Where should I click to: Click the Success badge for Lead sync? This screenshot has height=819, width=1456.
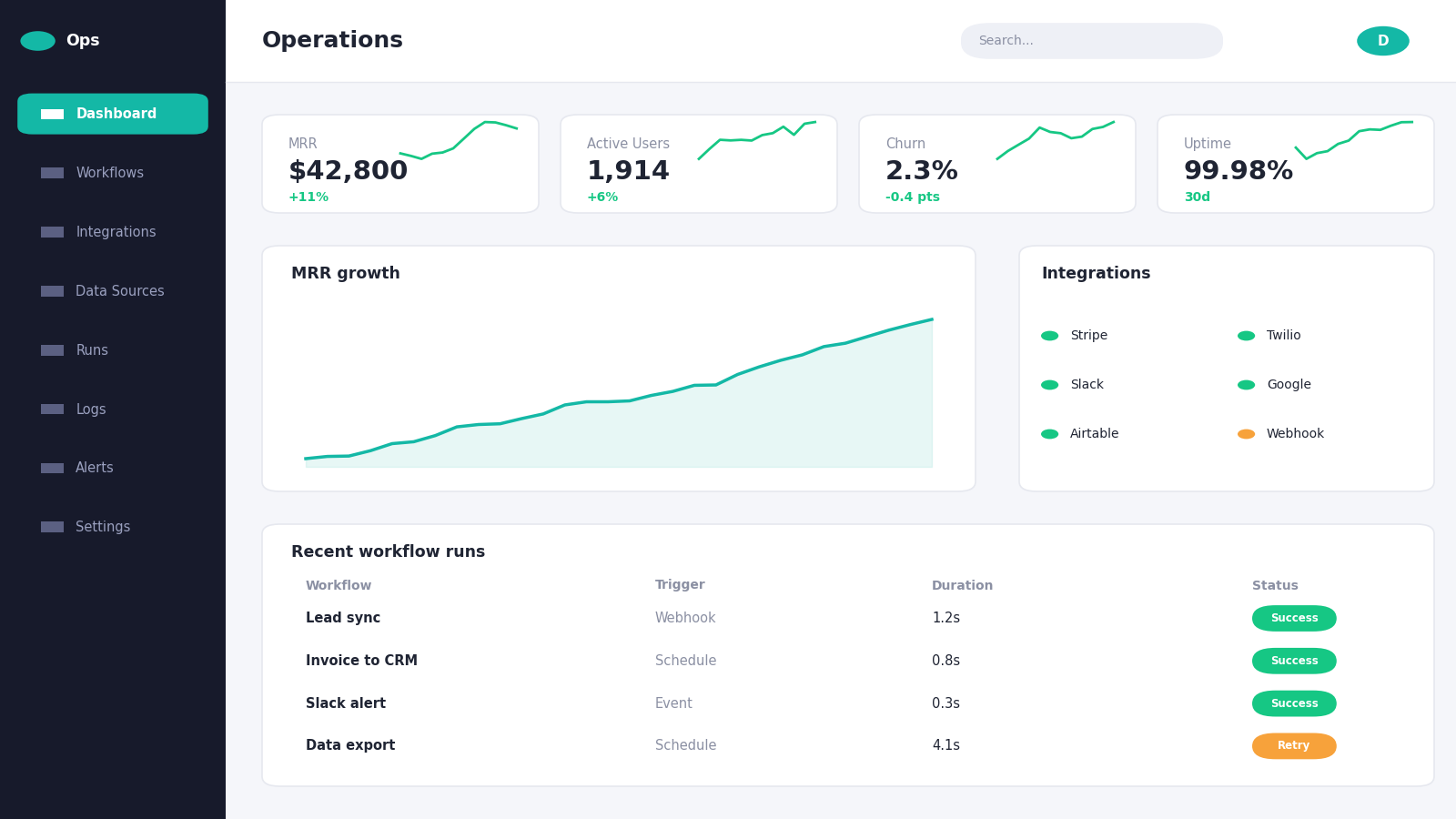point(1294,618)
